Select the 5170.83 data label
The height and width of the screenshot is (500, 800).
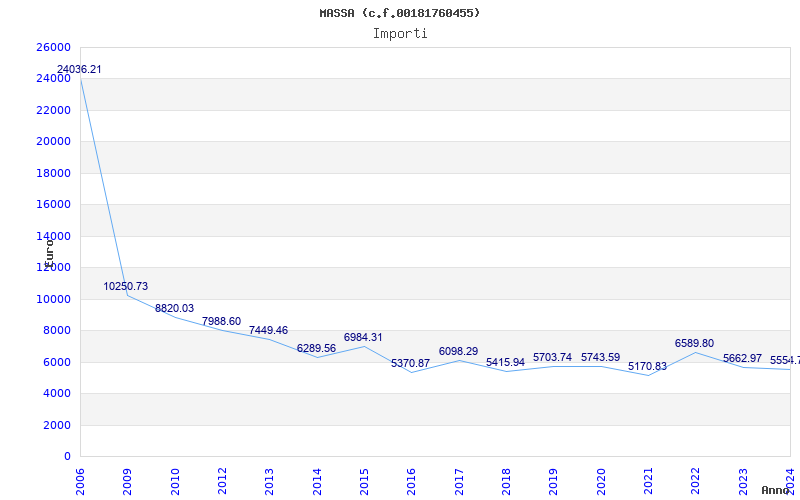(647, 366)
